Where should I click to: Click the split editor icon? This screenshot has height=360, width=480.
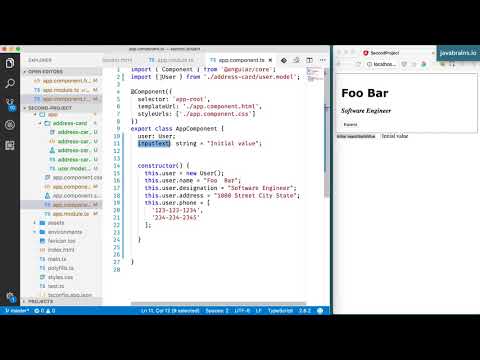(x=309, y=60)
